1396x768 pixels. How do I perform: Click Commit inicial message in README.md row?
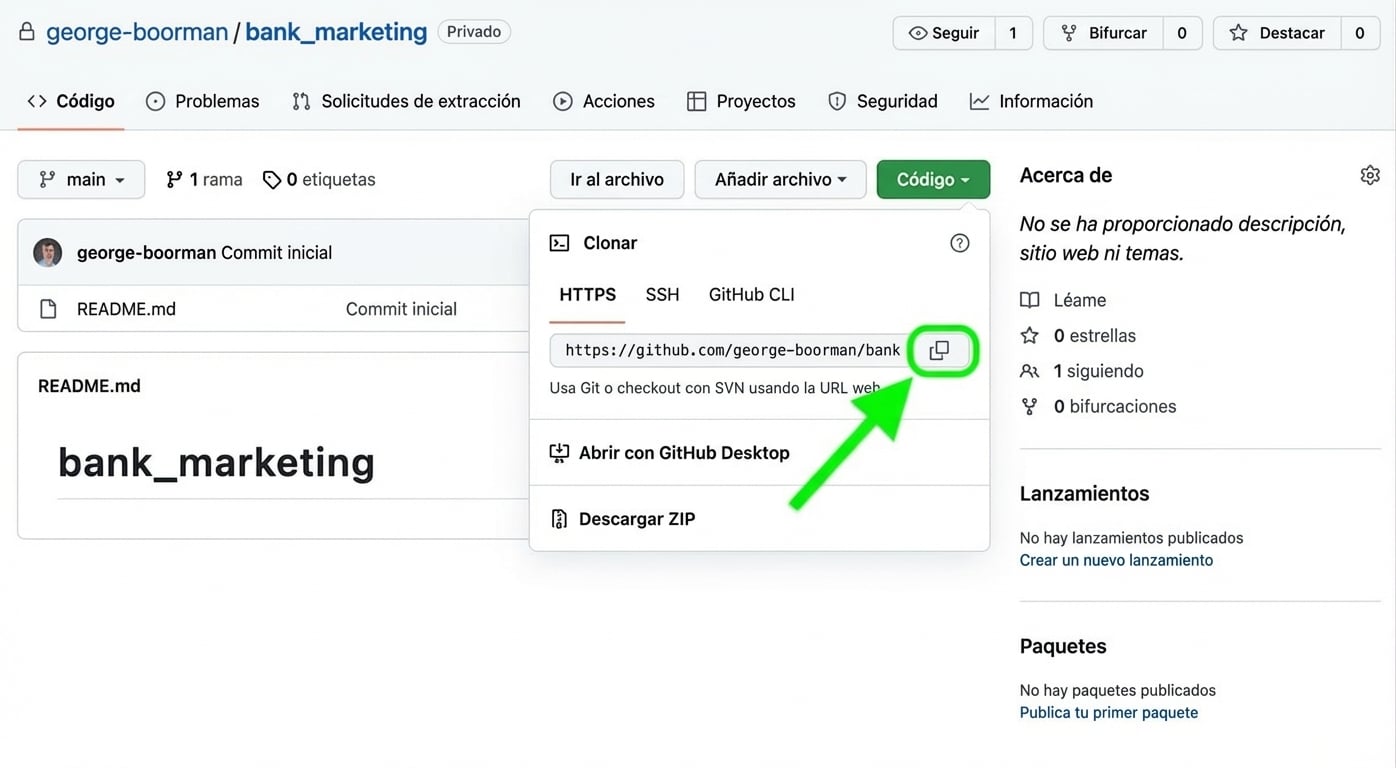click(401, 309)
